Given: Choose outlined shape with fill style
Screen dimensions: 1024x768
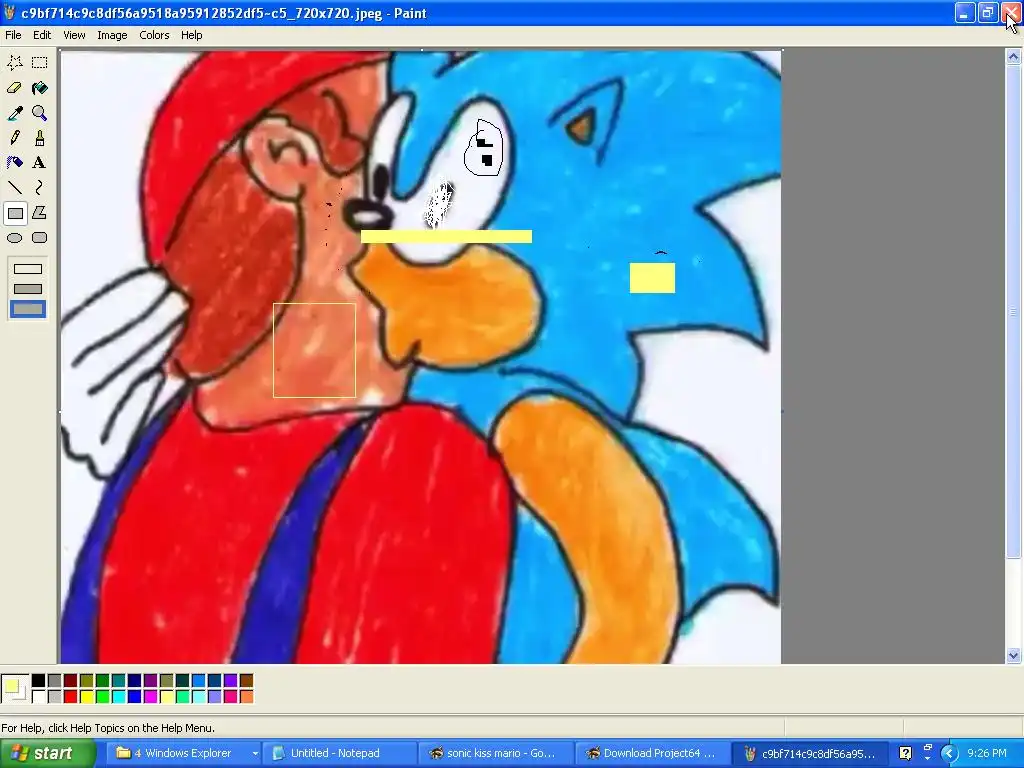Looking at the screenshot, I should (28, 289).
